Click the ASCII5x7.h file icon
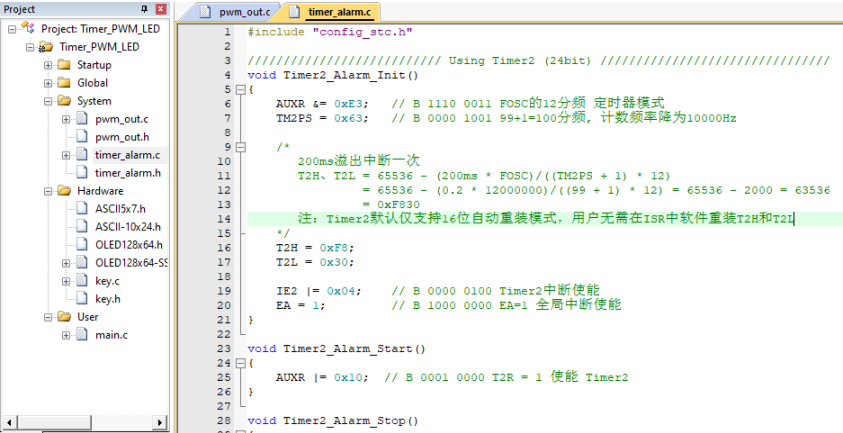This screenshot has height=433, width=843. (82, 209)
